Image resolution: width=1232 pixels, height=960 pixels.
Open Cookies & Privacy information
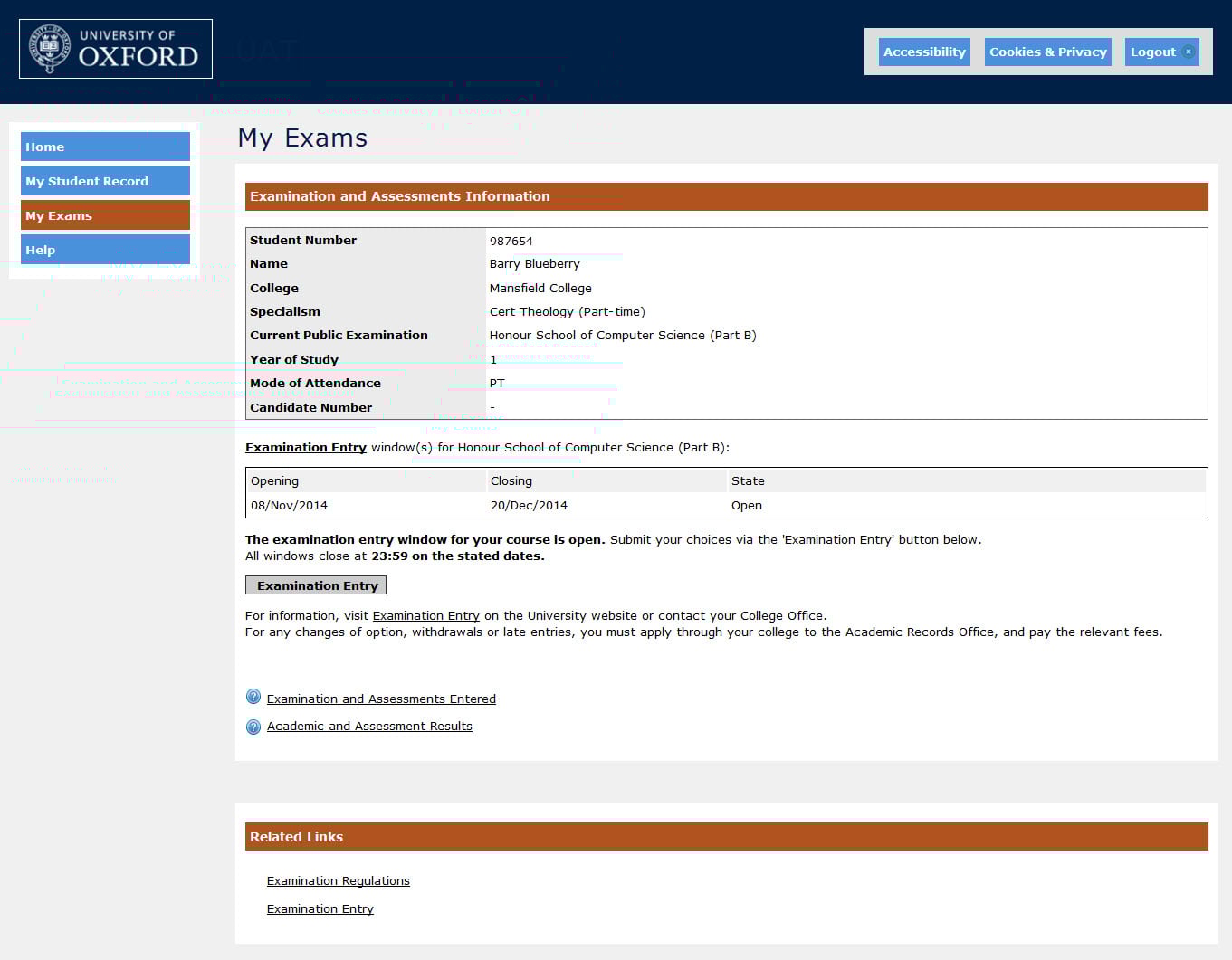pos(1047,52)
